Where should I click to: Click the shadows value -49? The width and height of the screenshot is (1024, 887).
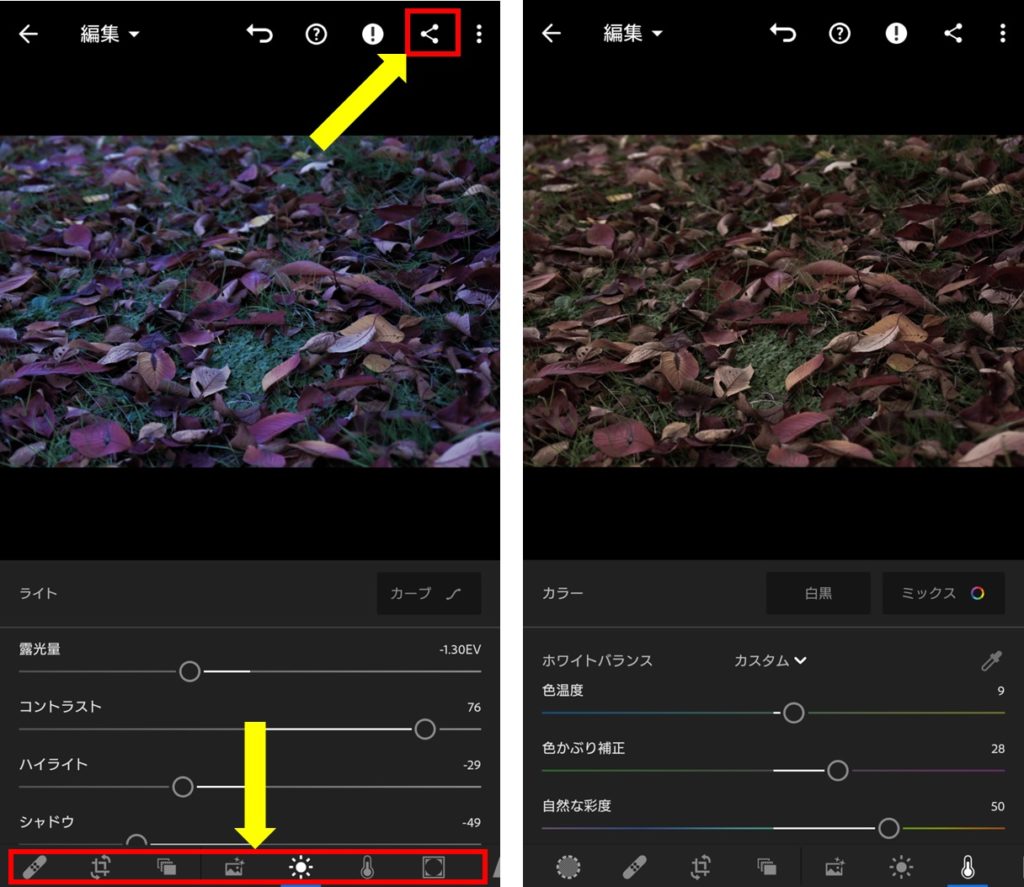[471, 822]
